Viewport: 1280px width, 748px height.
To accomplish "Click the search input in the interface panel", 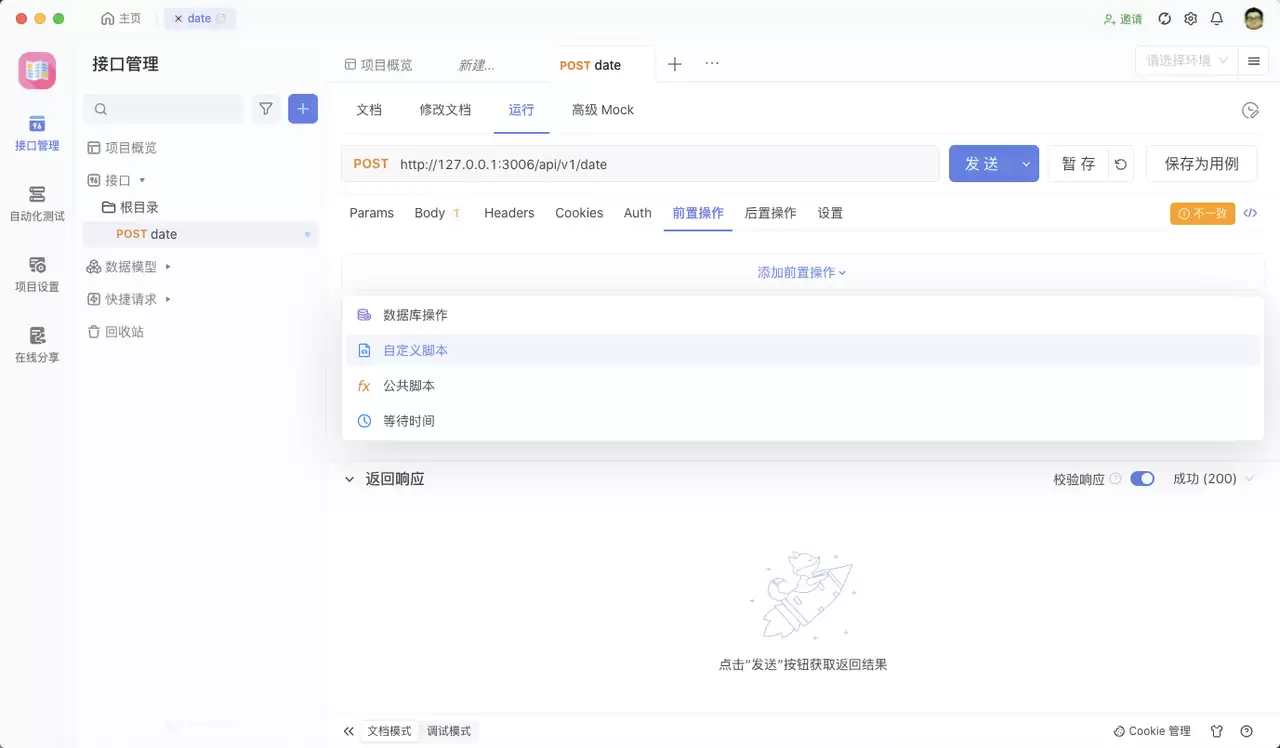I will click(x=164, y=109).
